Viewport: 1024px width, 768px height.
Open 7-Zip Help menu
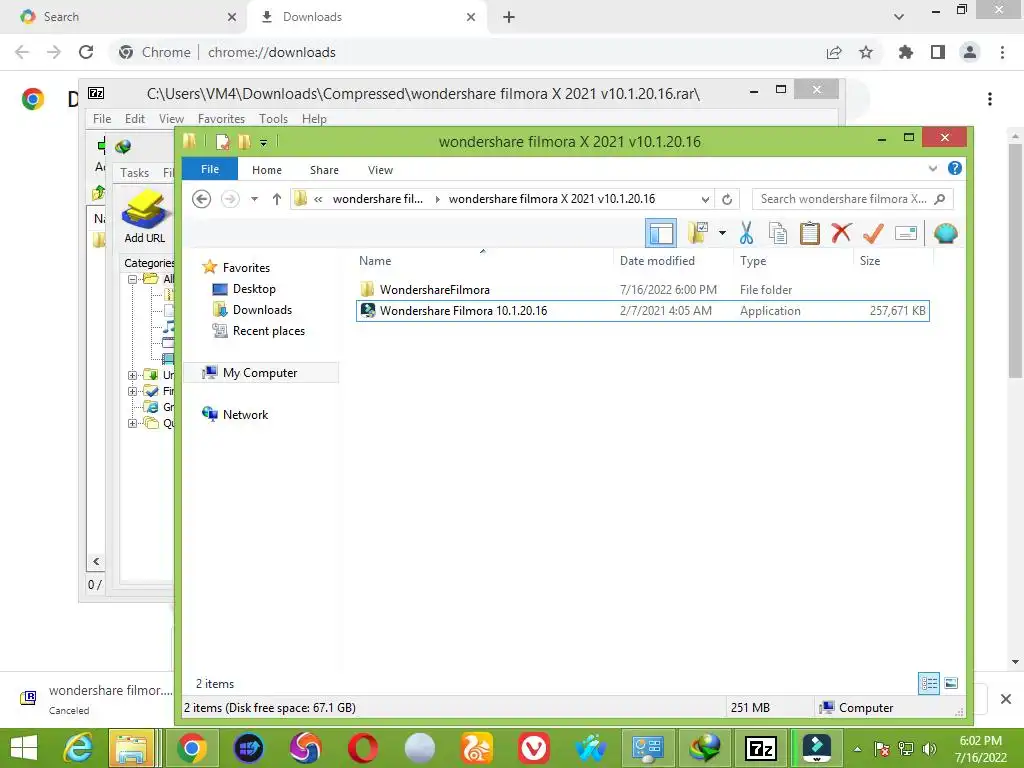[x=314, y=119]
